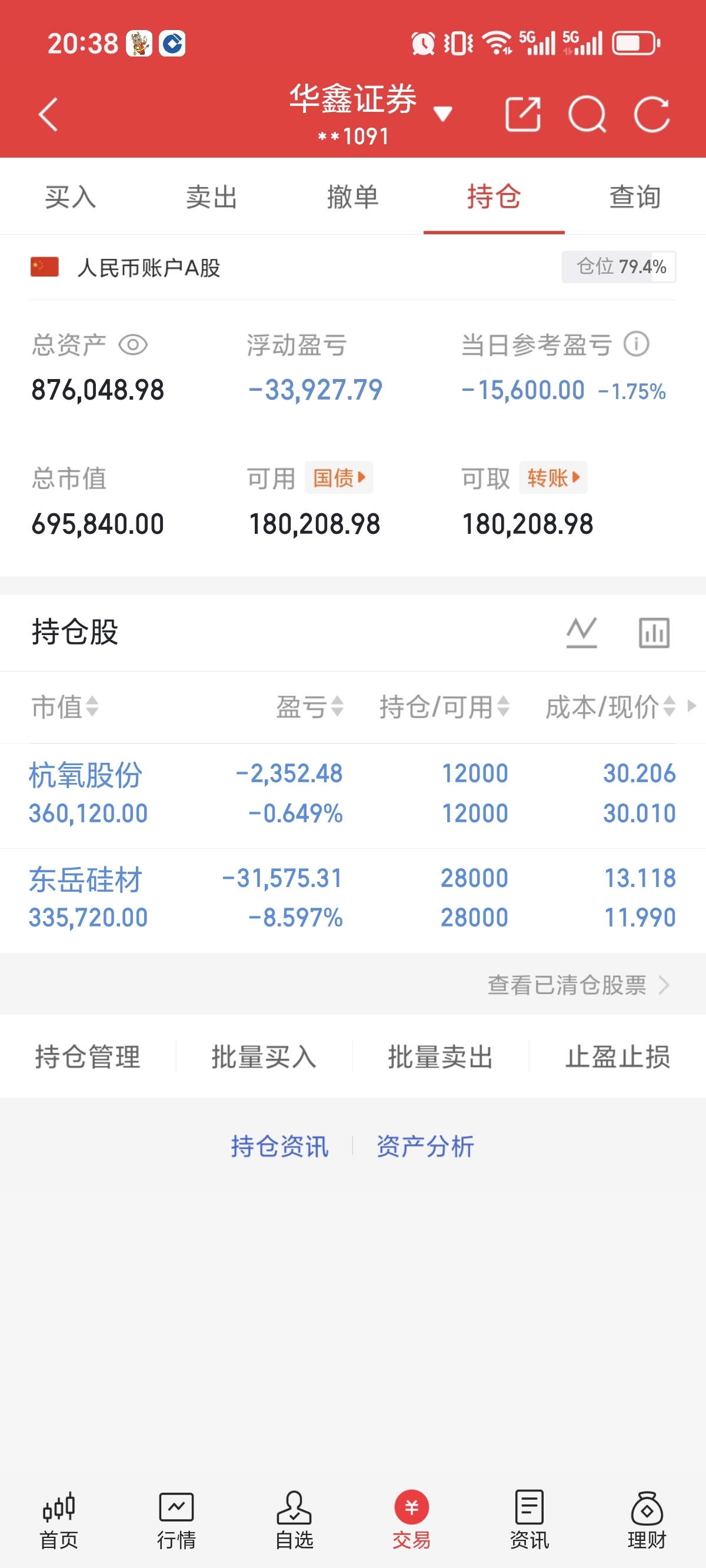Switch holdings to line chart view

(581, 632)
